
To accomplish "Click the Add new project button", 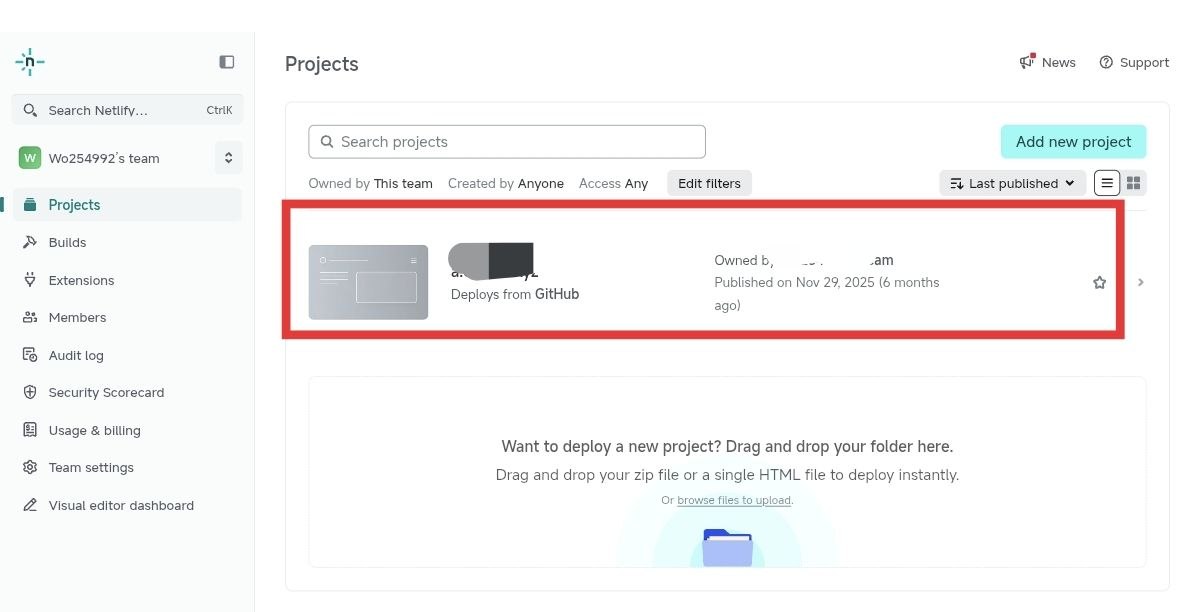I will (1073, 142).
